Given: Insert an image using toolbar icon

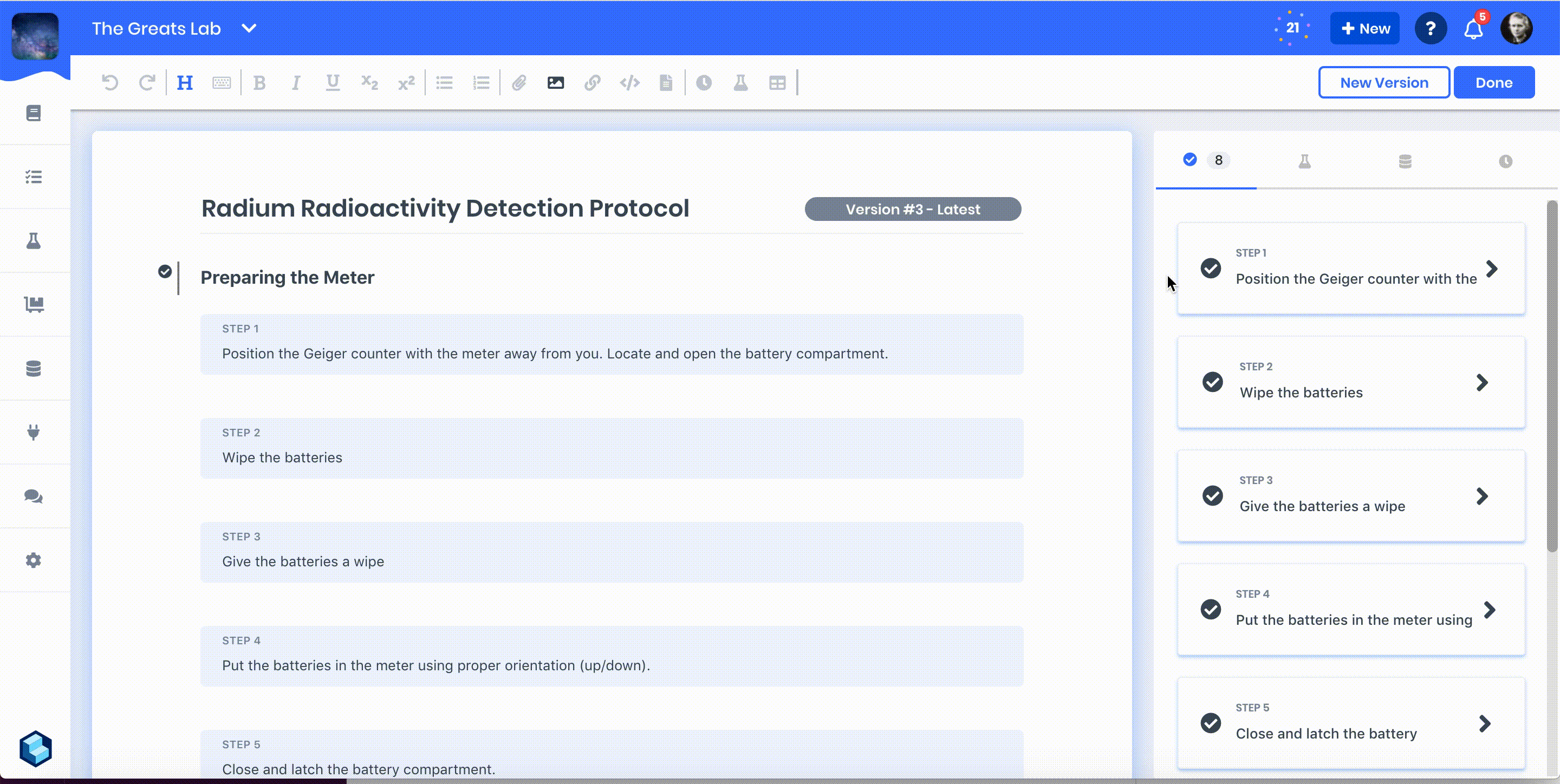Looking at the screenshot, I should [x=555, y=83].
